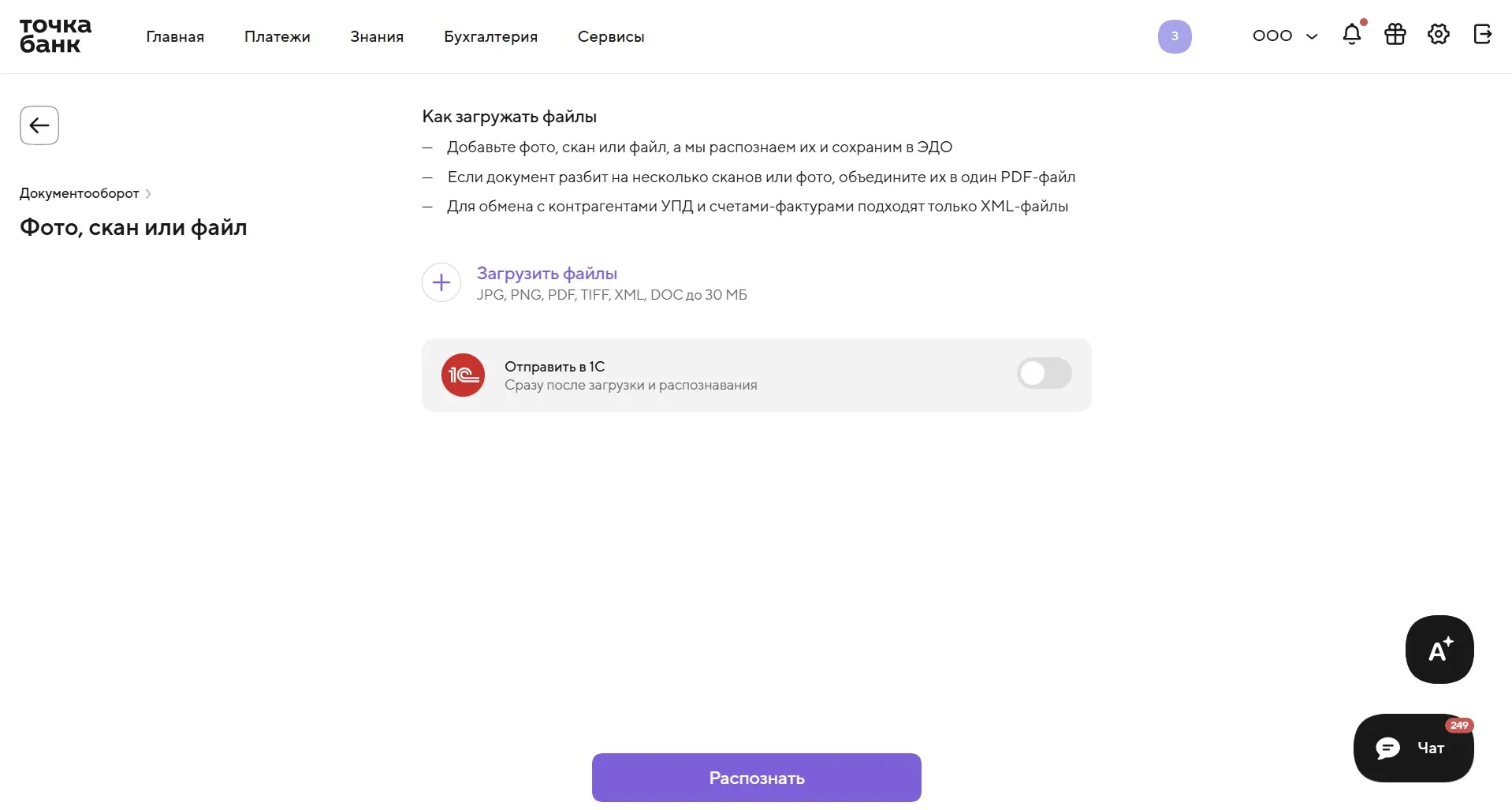Click the red 1C logo
The width and height of the screenshot is (1512, 810).
click(463, 375)
